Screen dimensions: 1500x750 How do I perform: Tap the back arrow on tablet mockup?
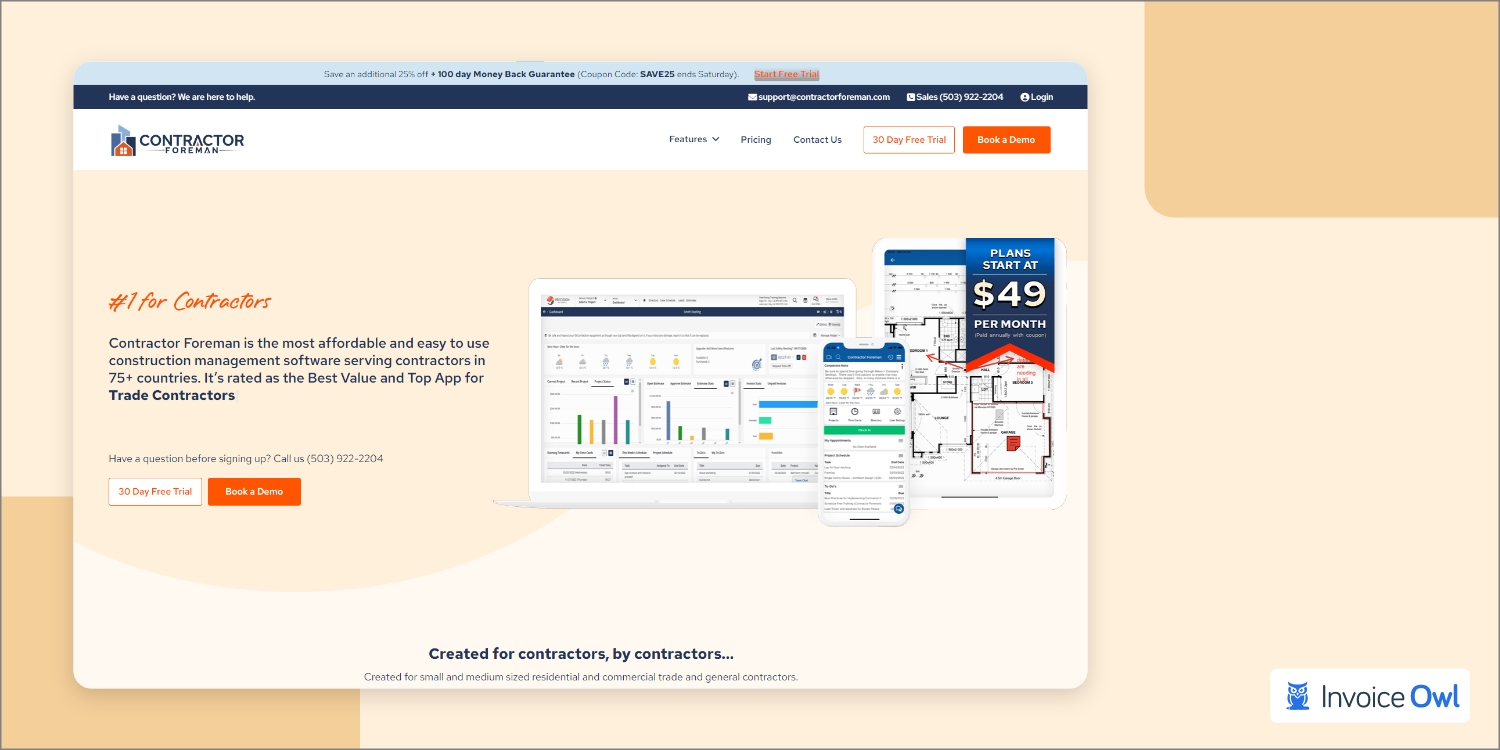pyautogui.click(x=891, y=260)
